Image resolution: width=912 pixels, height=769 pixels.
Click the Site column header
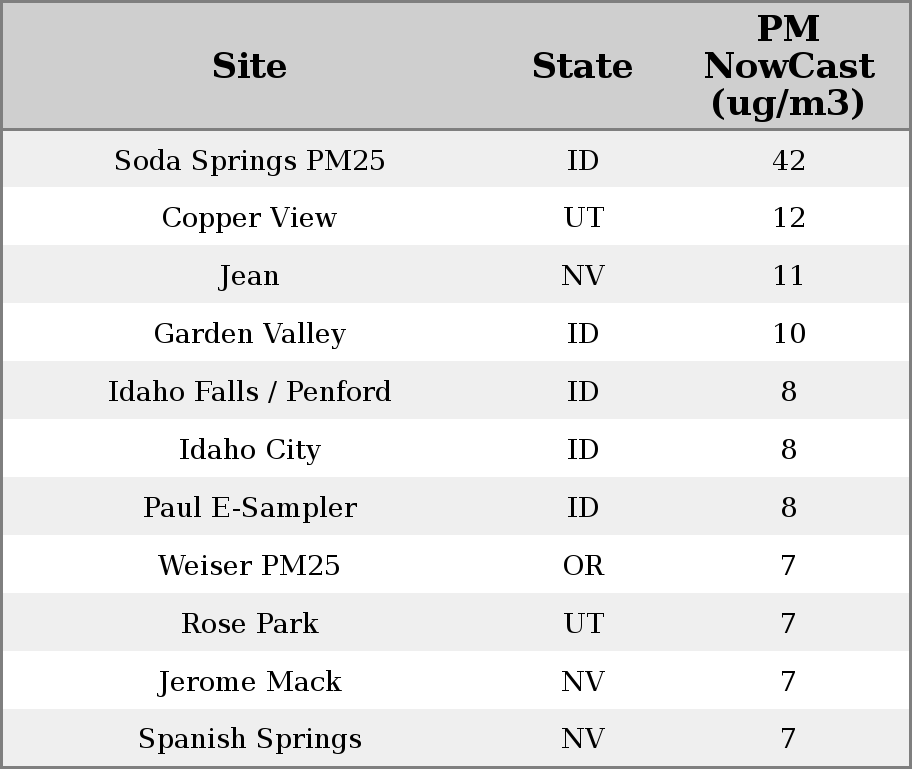coord(249,67)
